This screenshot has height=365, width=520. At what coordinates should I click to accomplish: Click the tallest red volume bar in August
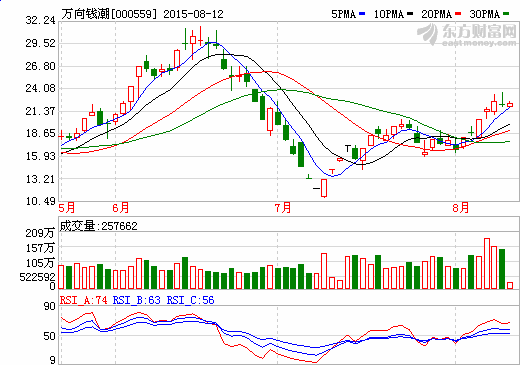coord(487,263)
